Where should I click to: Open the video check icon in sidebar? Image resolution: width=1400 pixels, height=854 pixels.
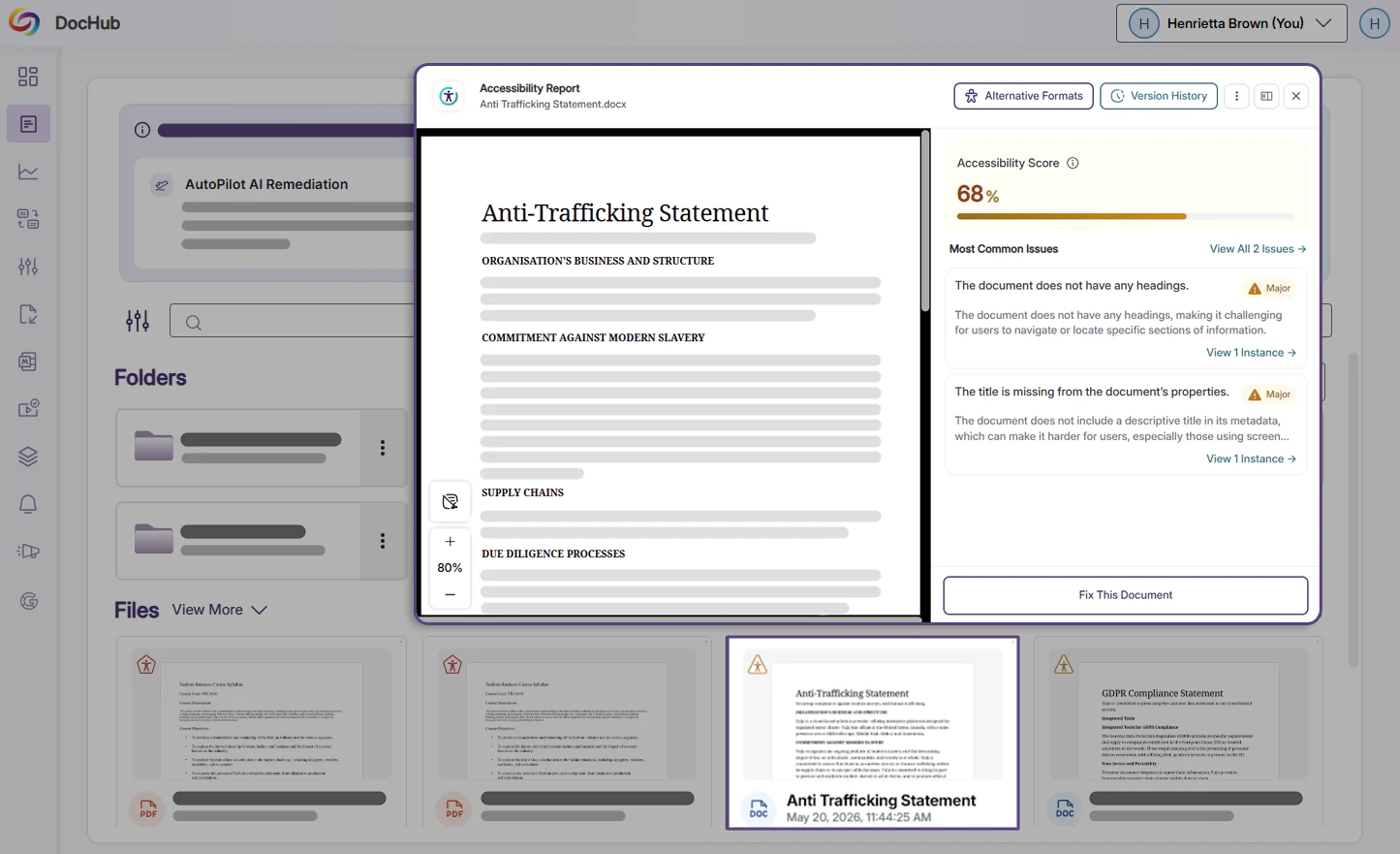coord(28,409)
